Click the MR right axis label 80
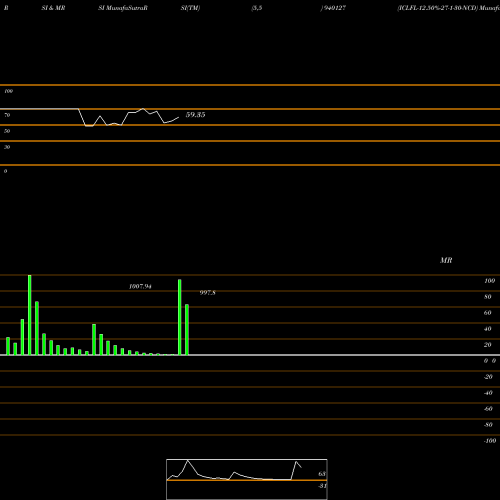This screenshot has height=500, width=500. pos(488,297)
